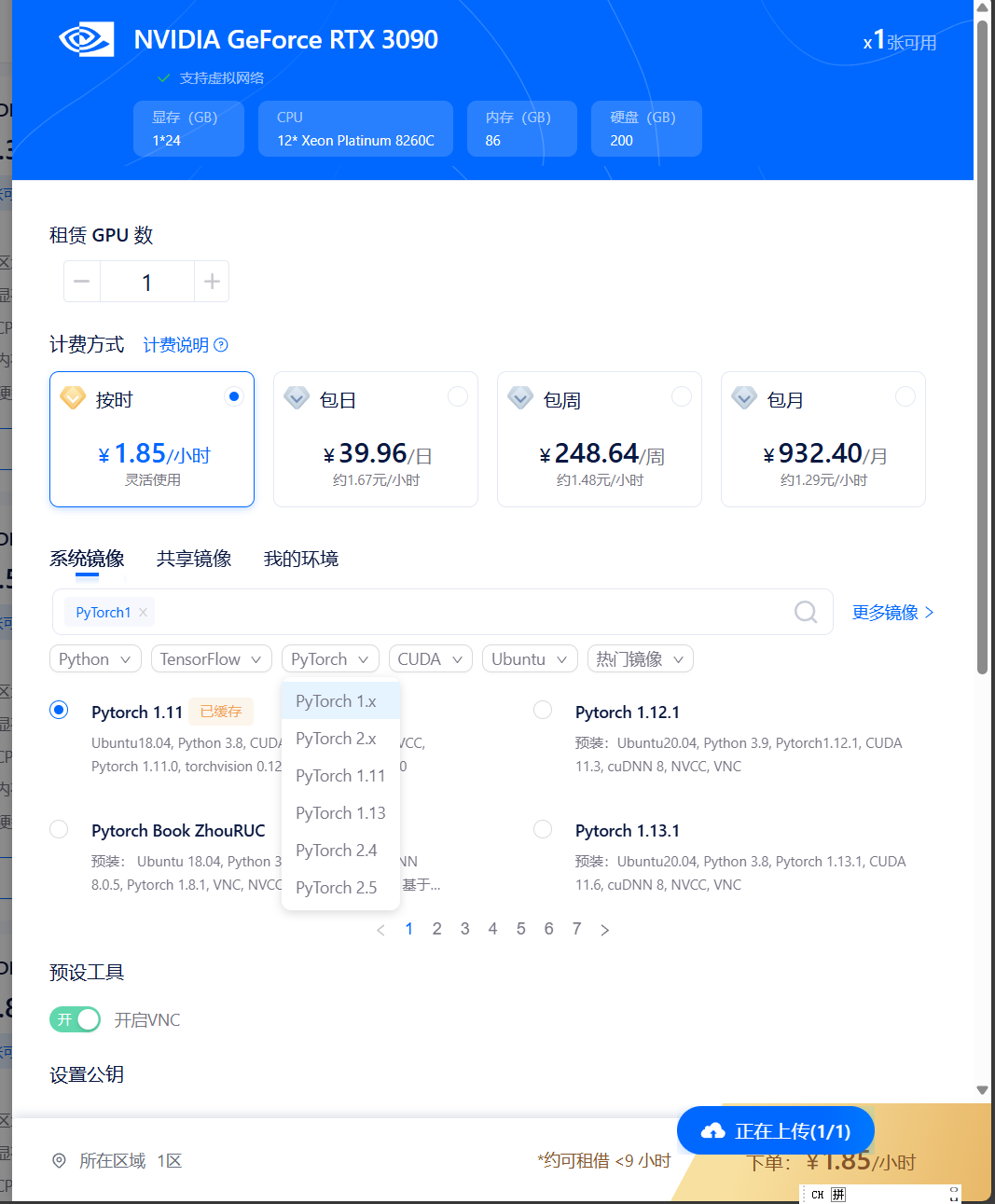The width and height of the screenshot is (995, 1204).
Task: Focus the GPU count input showing 1
Action: (x=147, y=282)
